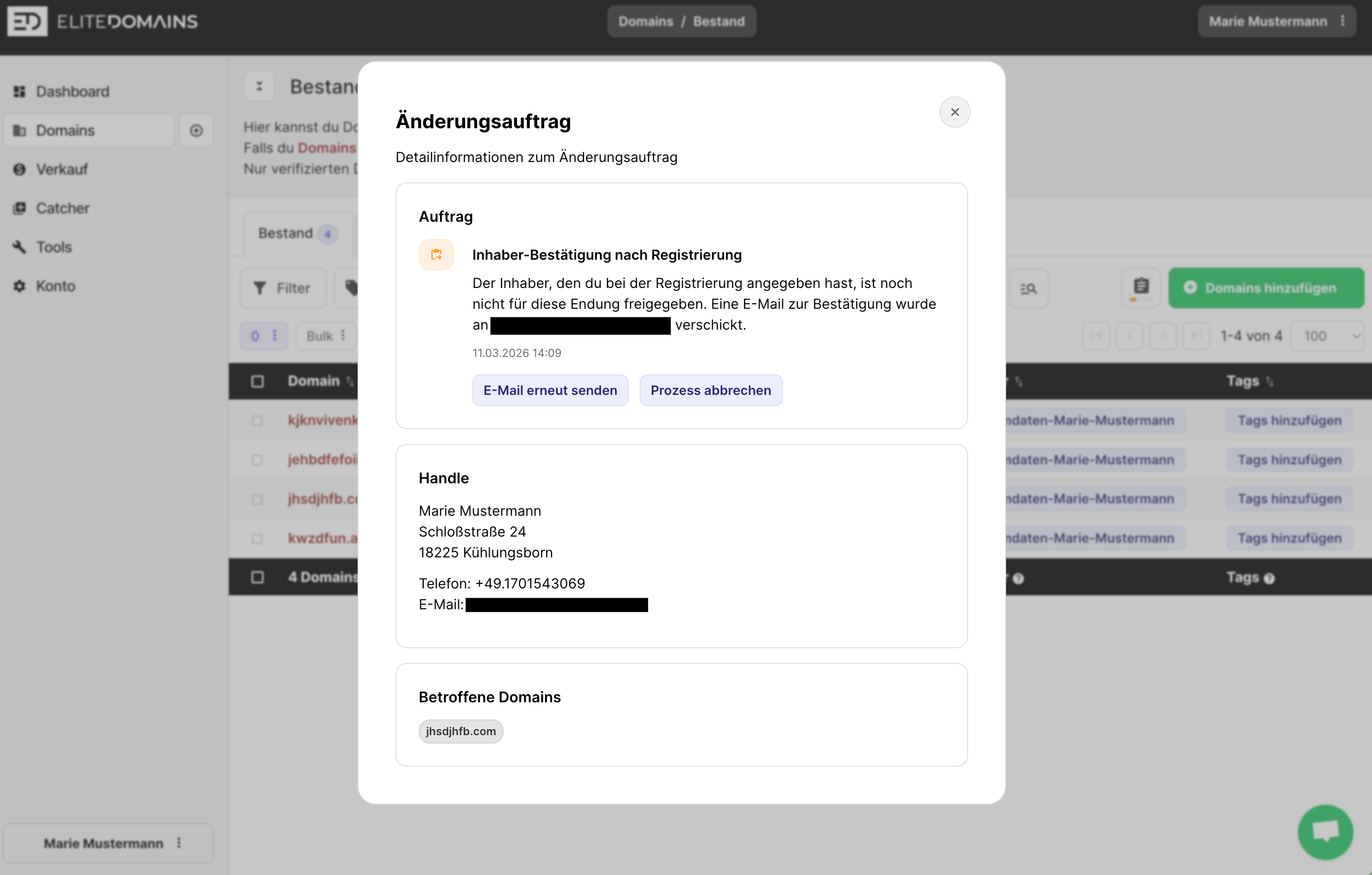Screen dimensions: 1372x875
Task: Click Tags hinzufügen in the kwzdfun row
Action: (1289, 538)
